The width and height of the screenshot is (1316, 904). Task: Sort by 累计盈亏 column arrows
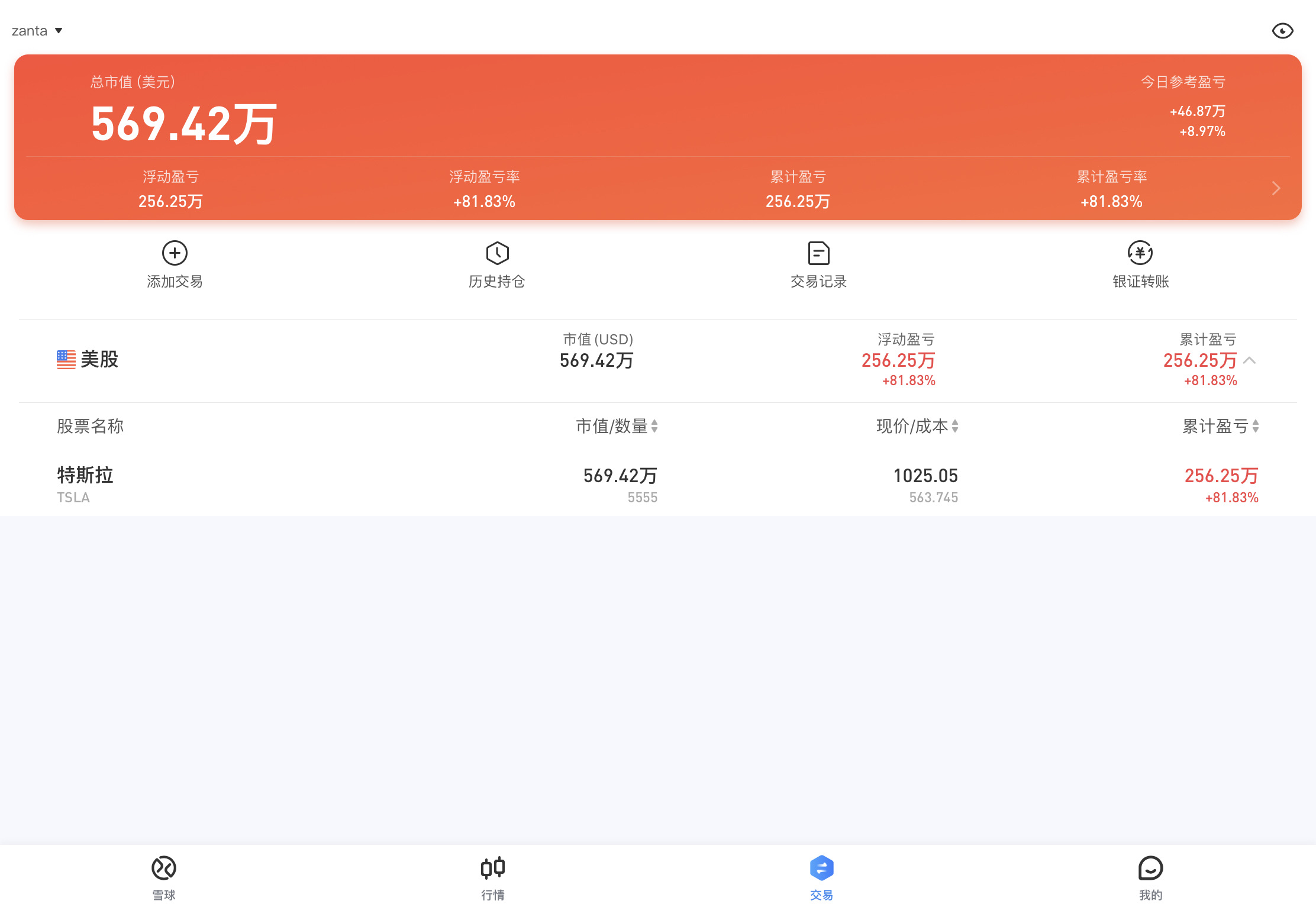(1256, 426)
